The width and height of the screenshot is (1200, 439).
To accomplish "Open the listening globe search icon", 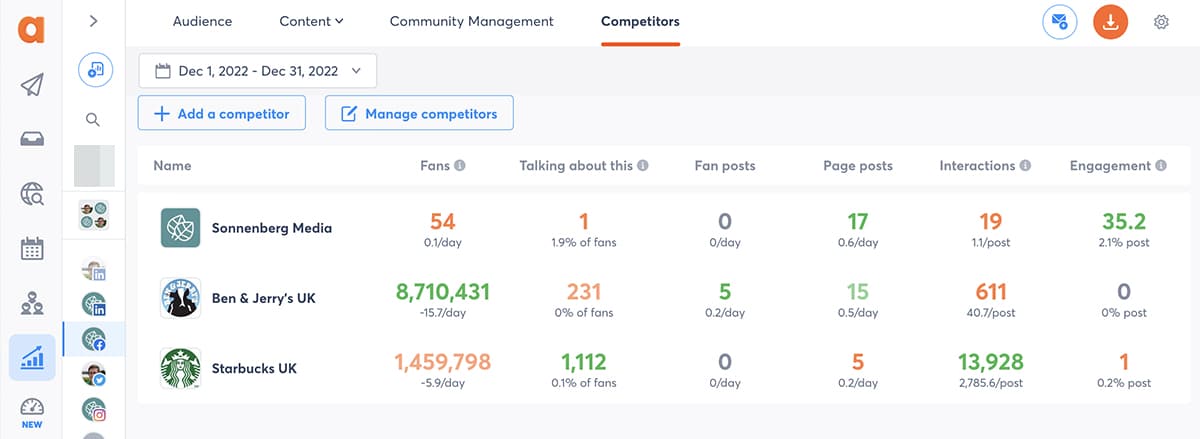I will point(31,194).
